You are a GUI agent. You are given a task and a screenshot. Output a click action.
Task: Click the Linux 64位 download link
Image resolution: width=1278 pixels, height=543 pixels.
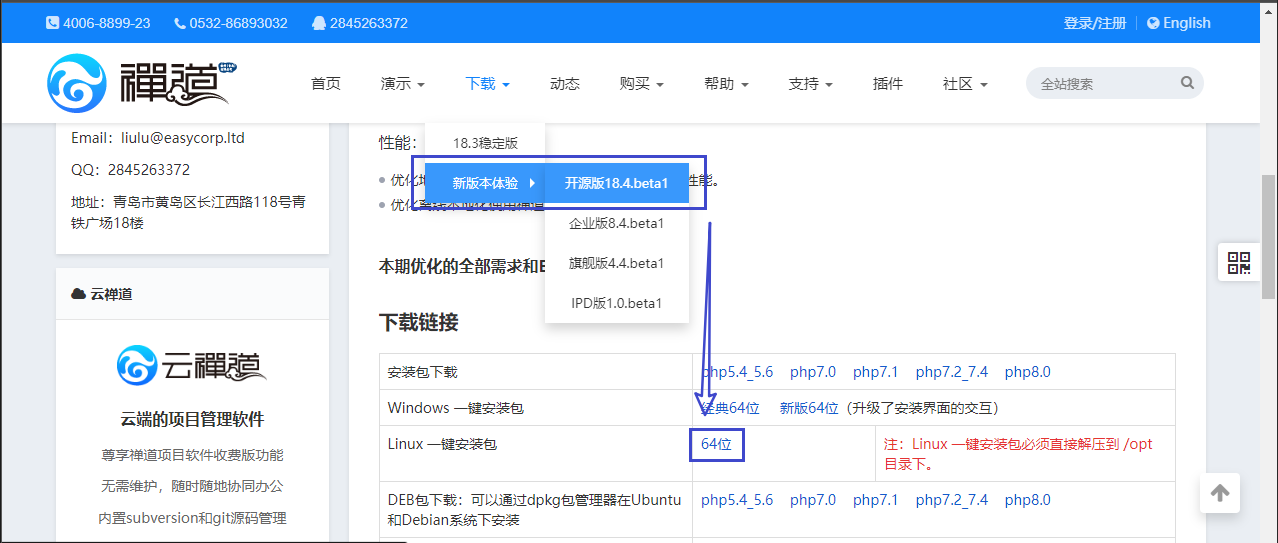point(717,444)
